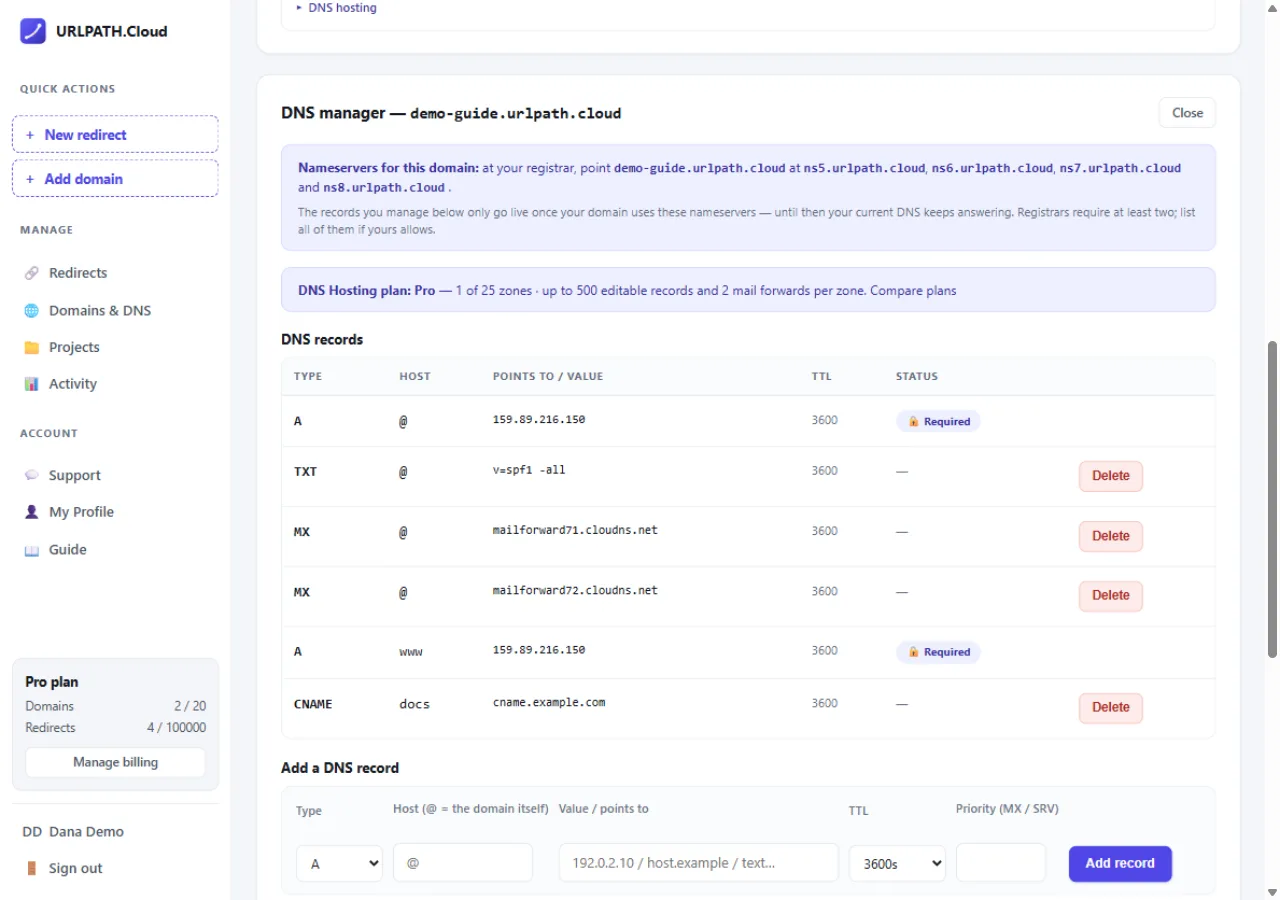This screenshot has height=900, width=1280.
Task: Close the DNS manager panel
Action: point(1187,113)
